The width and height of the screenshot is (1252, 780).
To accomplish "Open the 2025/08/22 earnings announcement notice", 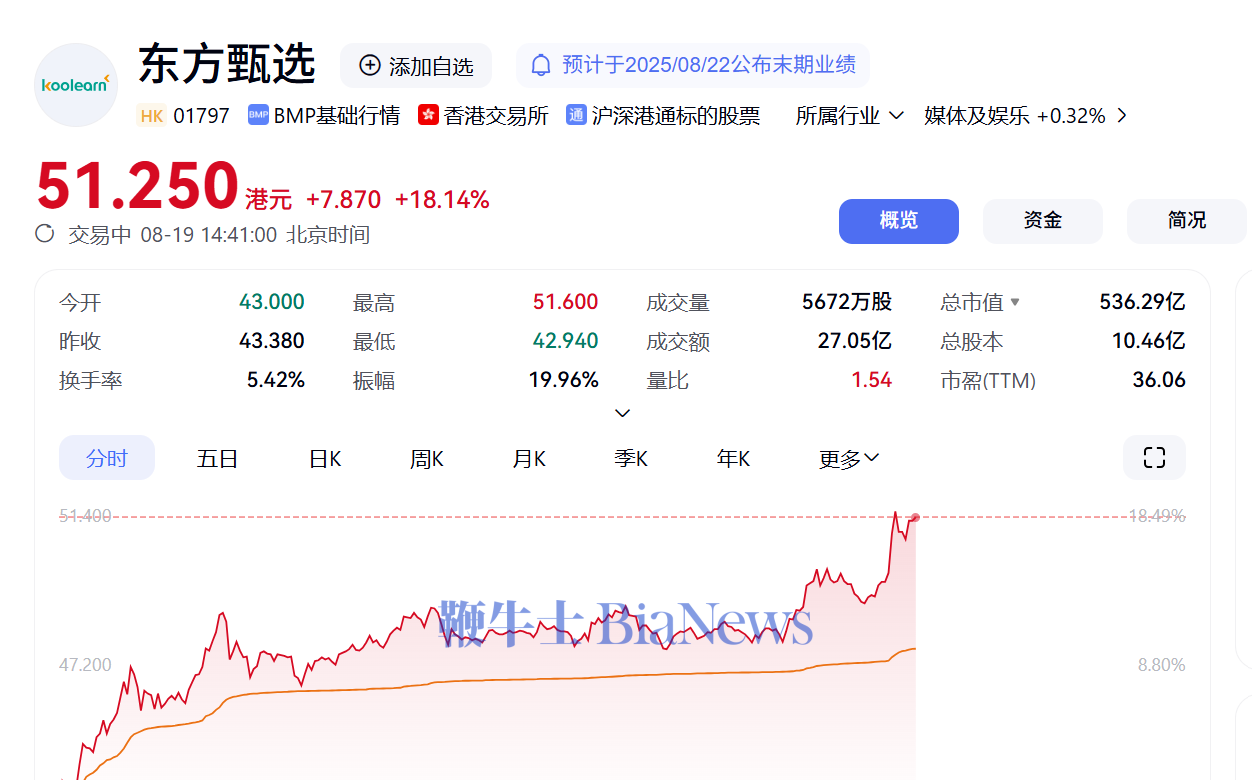I will [693, 66].
